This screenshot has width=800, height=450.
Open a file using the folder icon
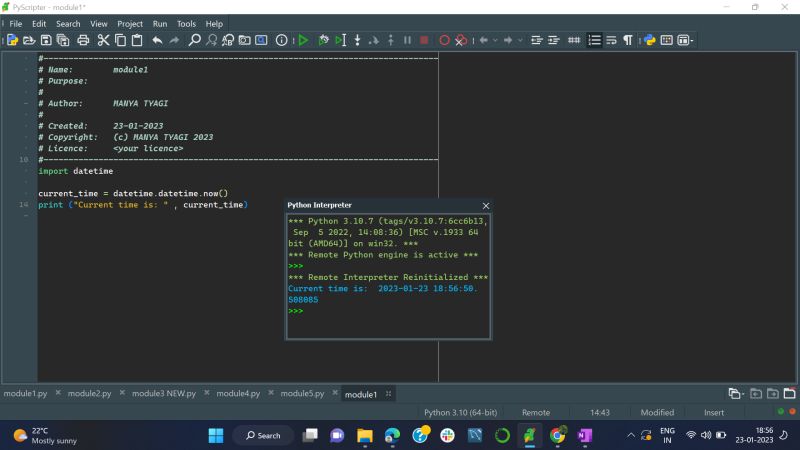[29, 40]
